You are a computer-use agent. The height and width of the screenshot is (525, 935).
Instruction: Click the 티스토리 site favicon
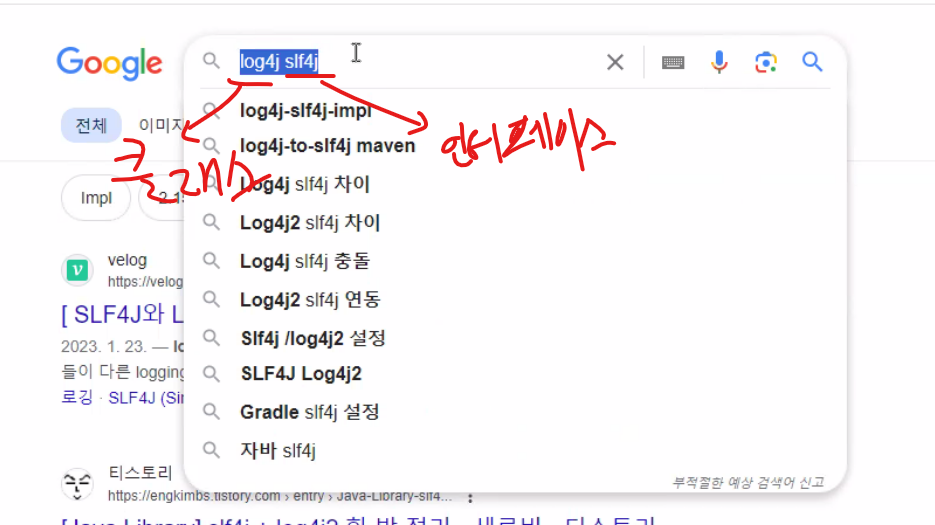[x=78, y=484]
